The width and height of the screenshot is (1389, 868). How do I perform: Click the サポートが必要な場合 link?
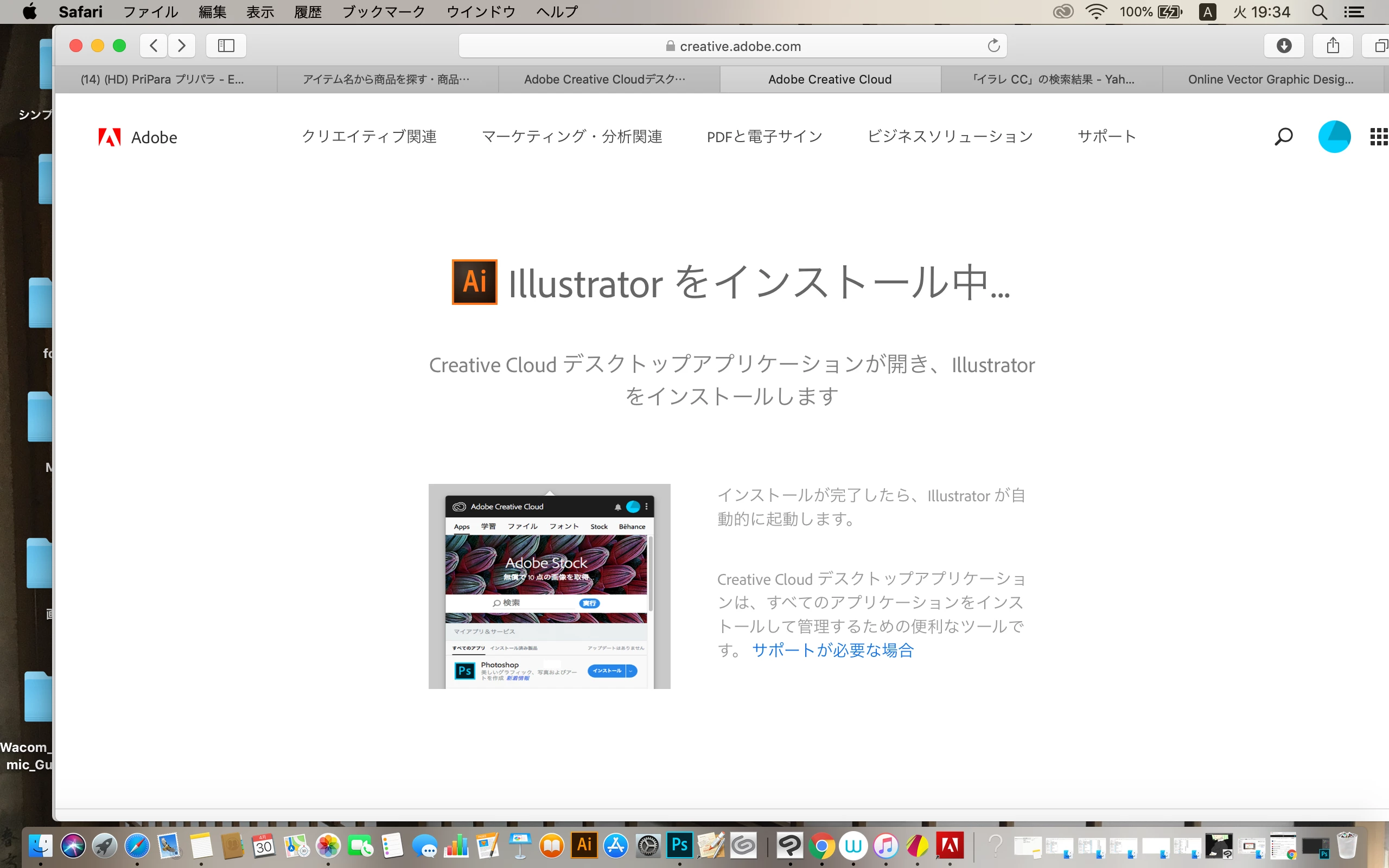click(833, 650)
